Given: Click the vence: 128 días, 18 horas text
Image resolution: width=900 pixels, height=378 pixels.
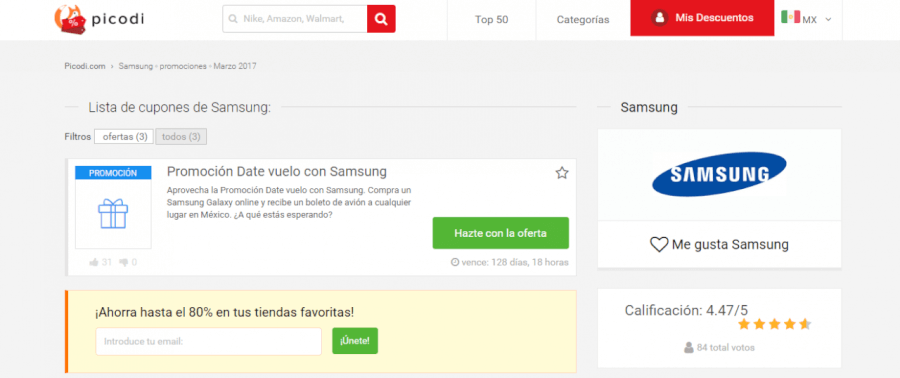Looking at the screenshot, I should 515,262.
